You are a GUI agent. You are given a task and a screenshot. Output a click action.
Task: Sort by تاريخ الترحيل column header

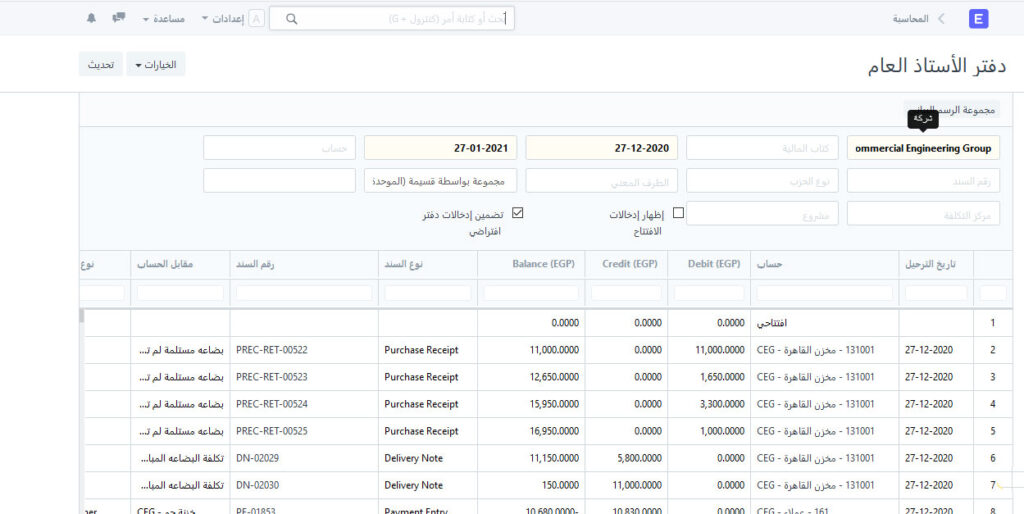[x=936, y=265]
